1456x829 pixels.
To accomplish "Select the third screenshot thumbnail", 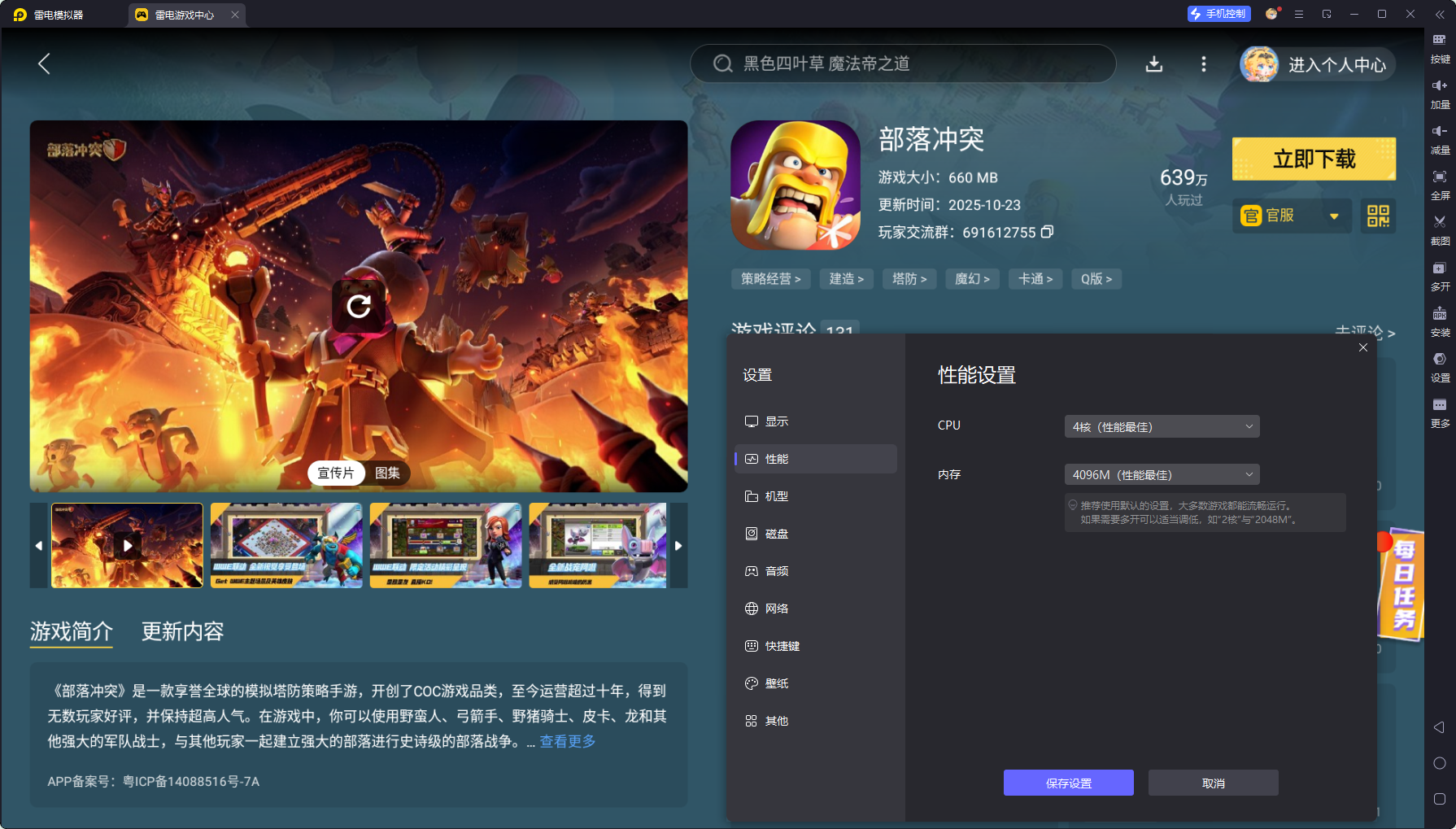I will coord(446,545).
